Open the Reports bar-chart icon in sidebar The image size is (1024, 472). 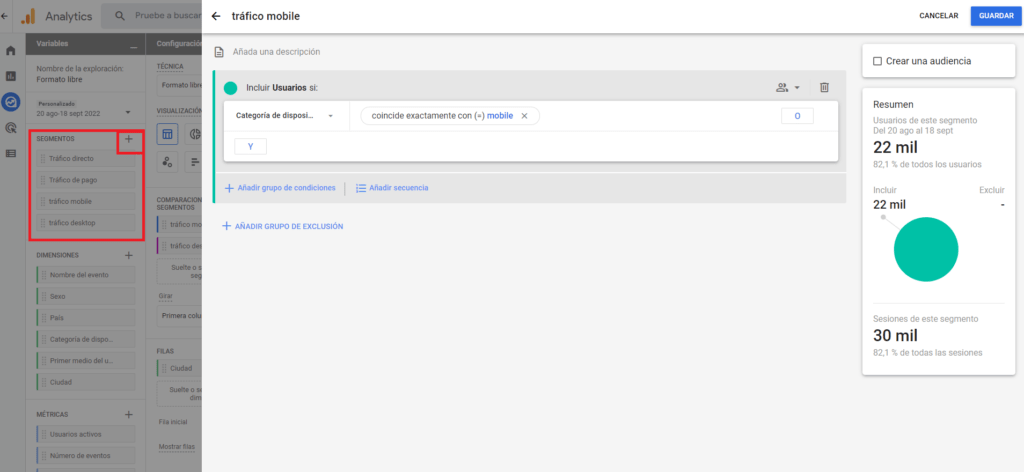(10, 76)
